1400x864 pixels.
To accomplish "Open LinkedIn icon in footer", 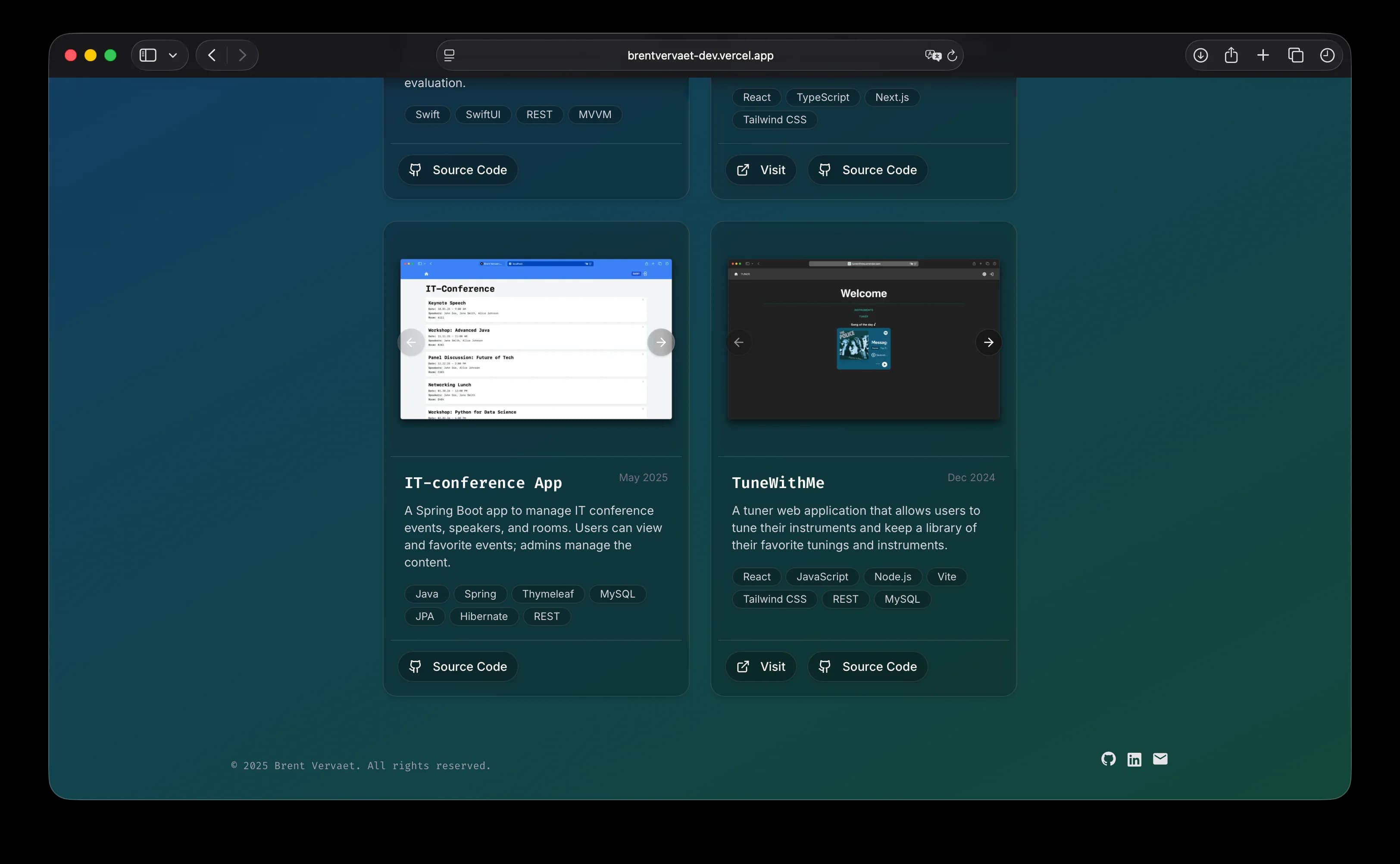I will tap(1134, 759).
